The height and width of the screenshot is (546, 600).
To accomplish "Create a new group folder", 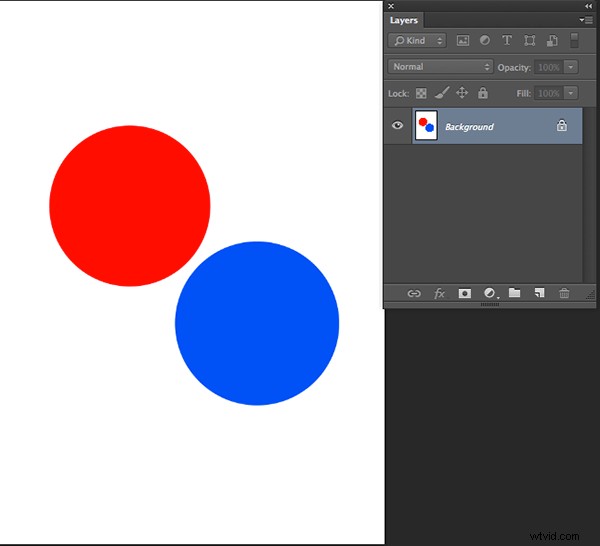I will click(514, 293).
